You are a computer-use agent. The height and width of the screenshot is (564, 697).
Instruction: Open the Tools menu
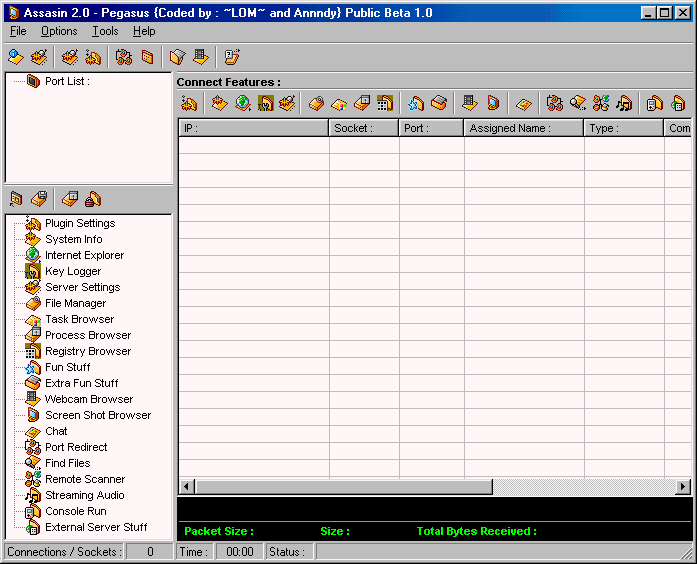click(105, 31)
